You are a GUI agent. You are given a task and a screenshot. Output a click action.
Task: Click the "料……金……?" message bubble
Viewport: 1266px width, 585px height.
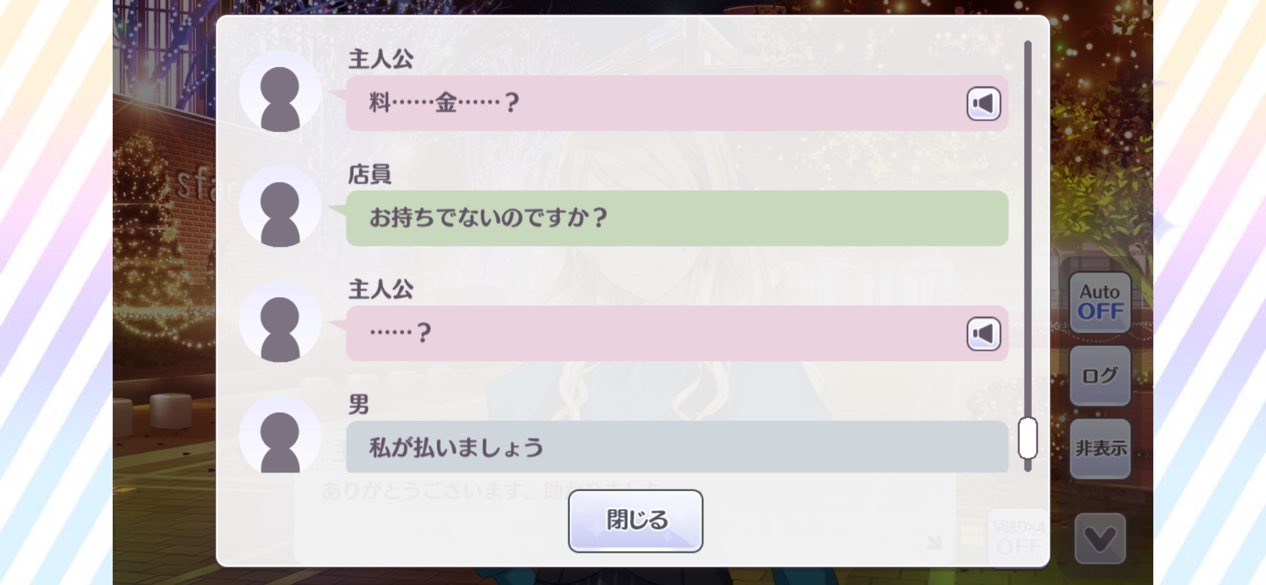click(650, 104)
